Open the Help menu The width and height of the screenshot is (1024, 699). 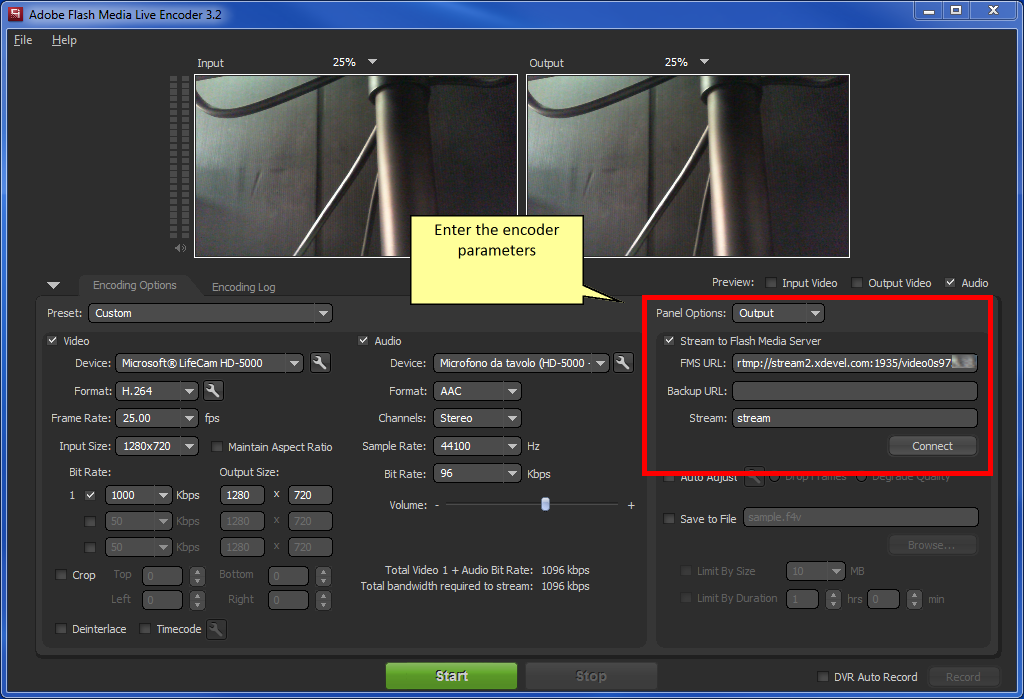64,40
